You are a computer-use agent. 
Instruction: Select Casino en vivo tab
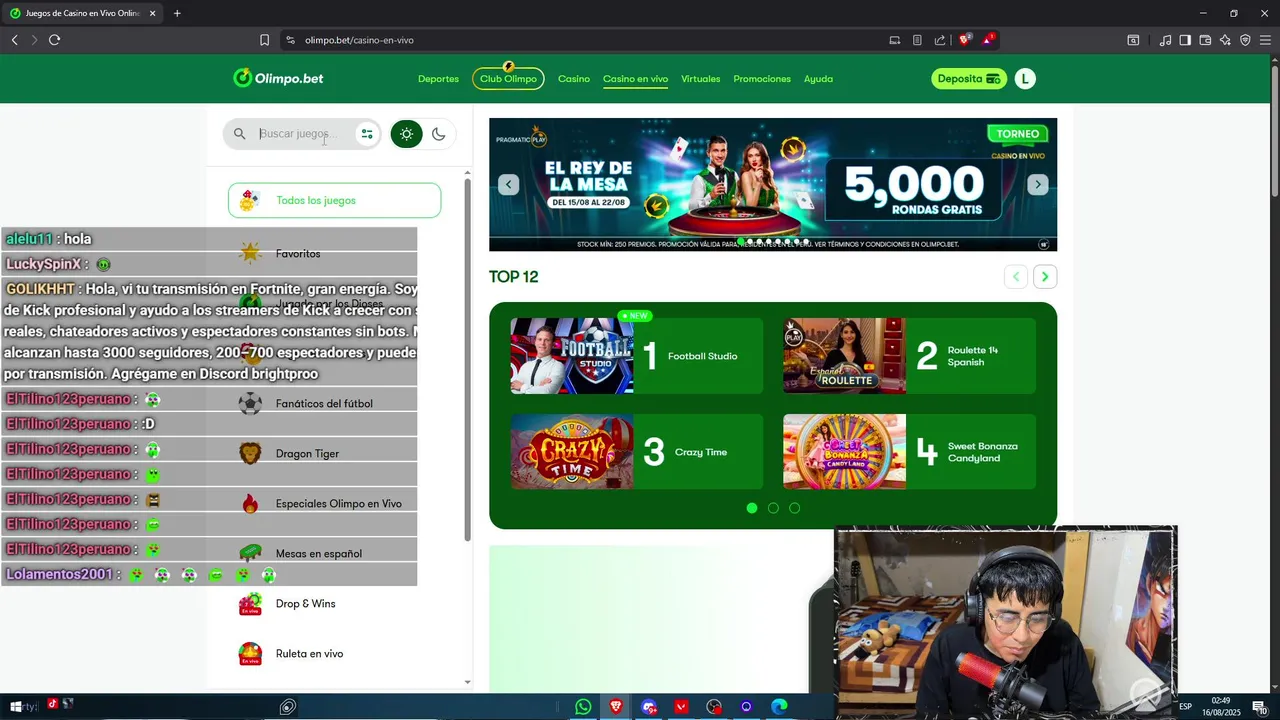coord(635,79)
